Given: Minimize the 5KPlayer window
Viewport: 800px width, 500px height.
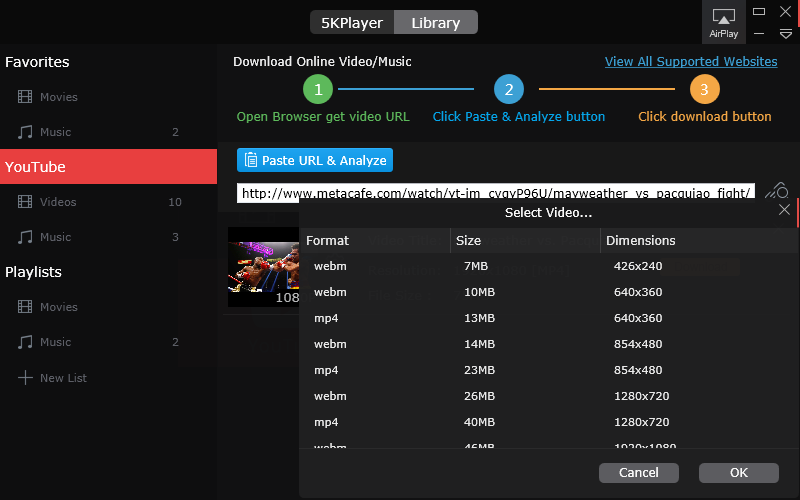Looking at the screenshot, I should pyautogui.click(x=759, y=34).
